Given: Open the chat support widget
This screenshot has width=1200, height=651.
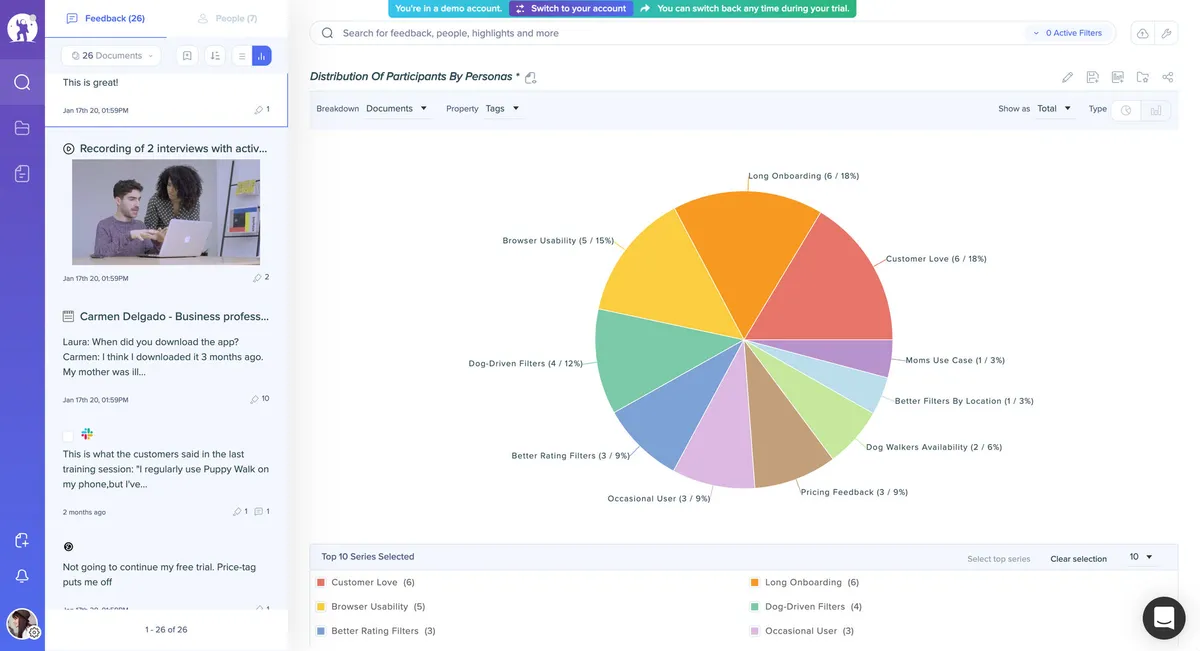Looking at the screenshot, I should (x=1163, y=618).
